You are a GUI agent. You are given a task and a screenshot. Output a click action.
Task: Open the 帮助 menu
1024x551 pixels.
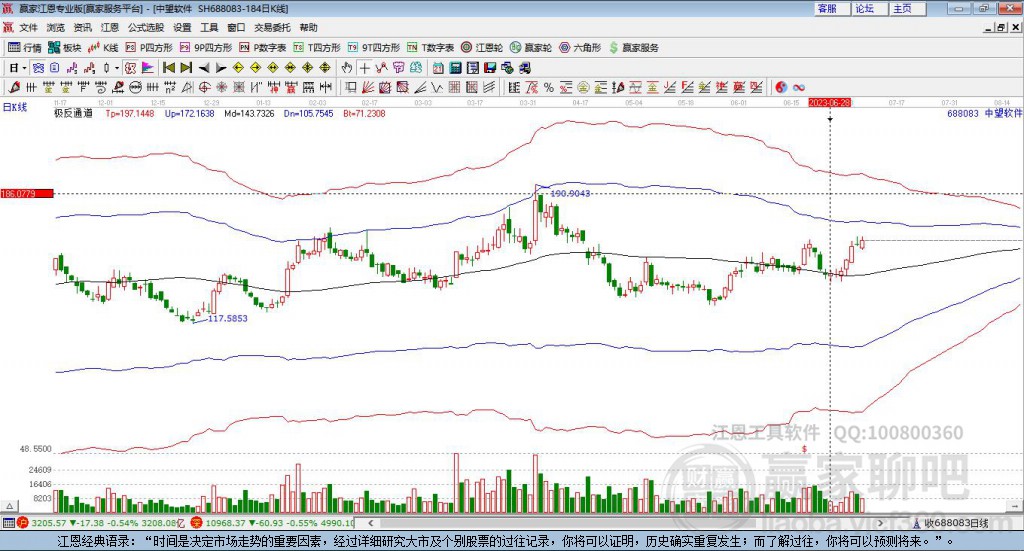tap(308, 27)
